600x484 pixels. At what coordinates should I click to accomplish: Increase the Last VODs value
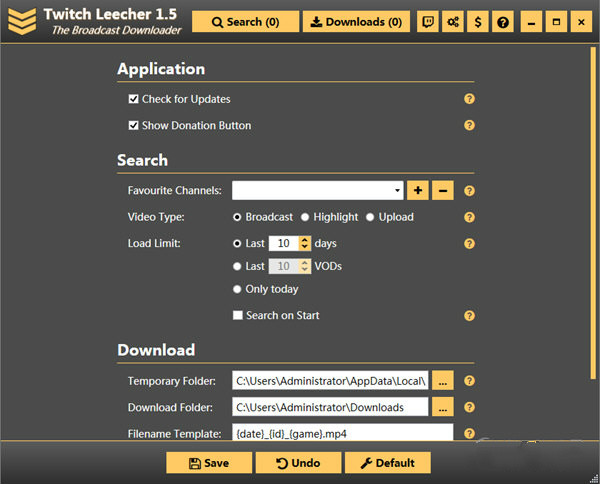point(305,263)
